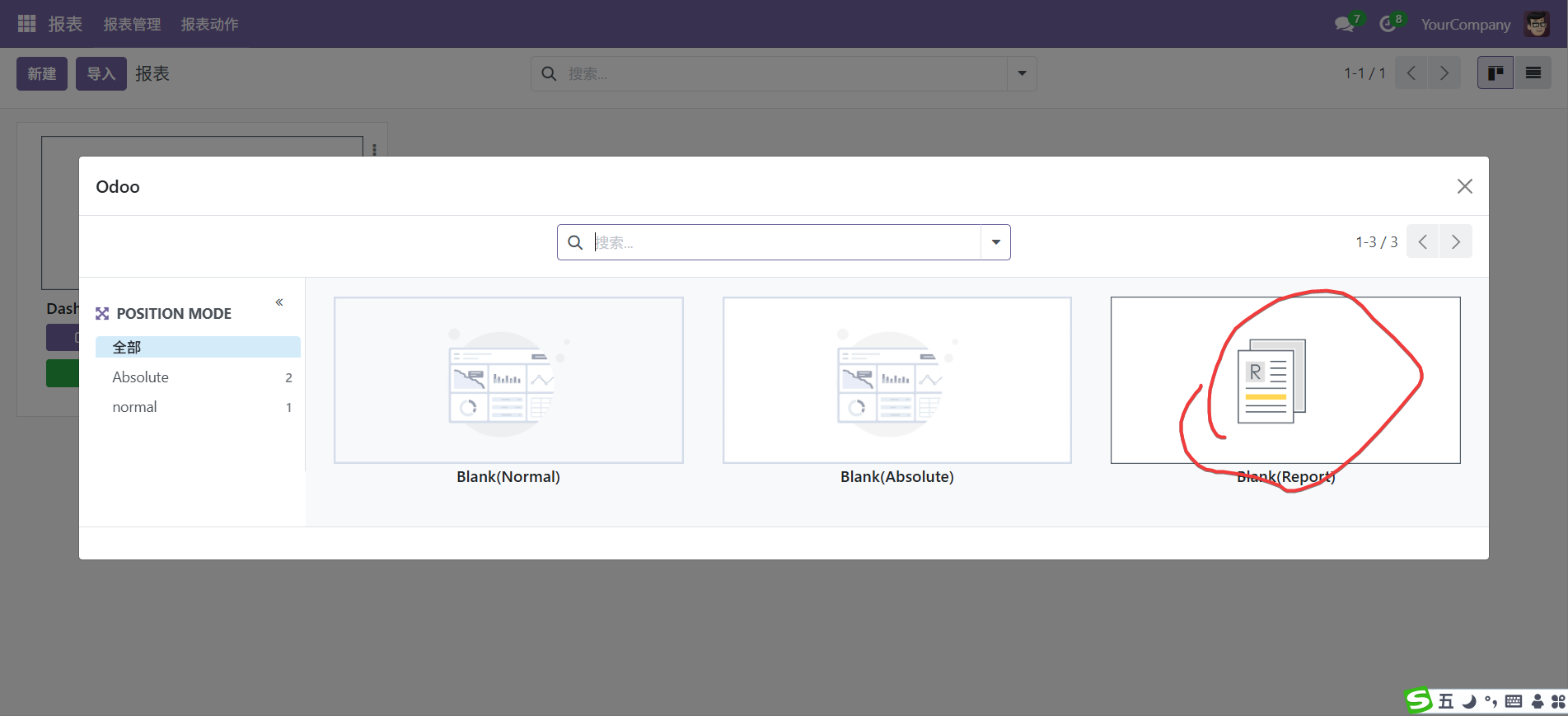Select the Blank(Normal) template thumbnail
Viewport: 1568px width, 716px height.
[508, 381]
